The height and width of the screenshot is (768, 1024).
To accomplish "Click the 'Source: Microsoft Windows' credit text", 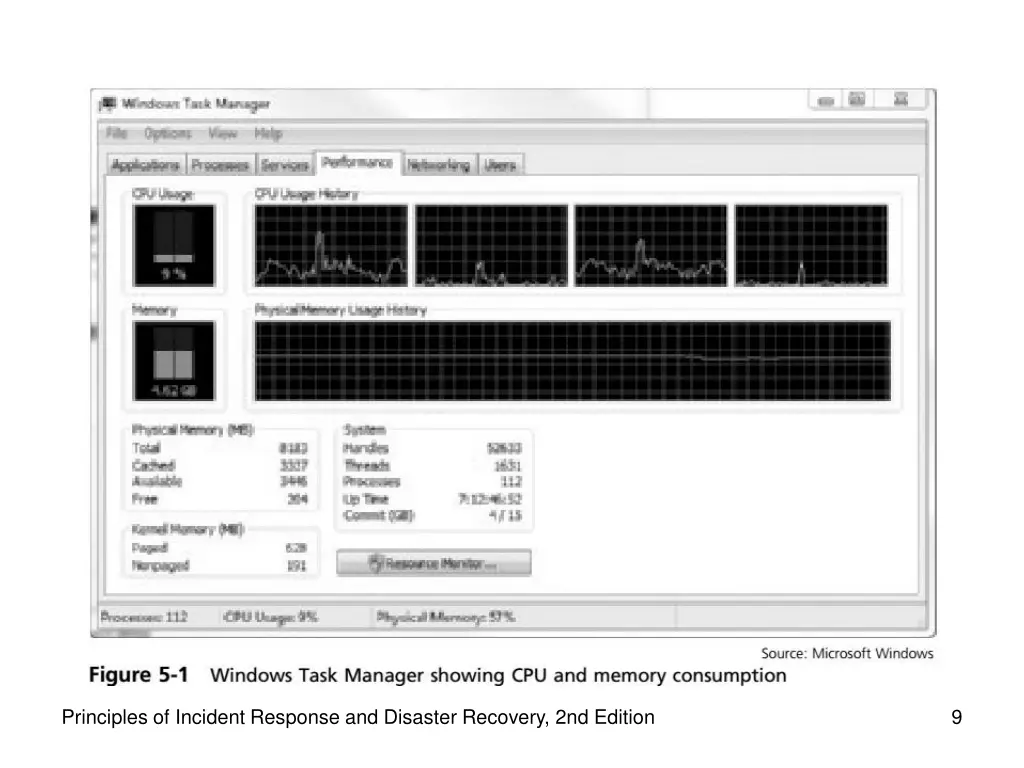I will point(847,653).
